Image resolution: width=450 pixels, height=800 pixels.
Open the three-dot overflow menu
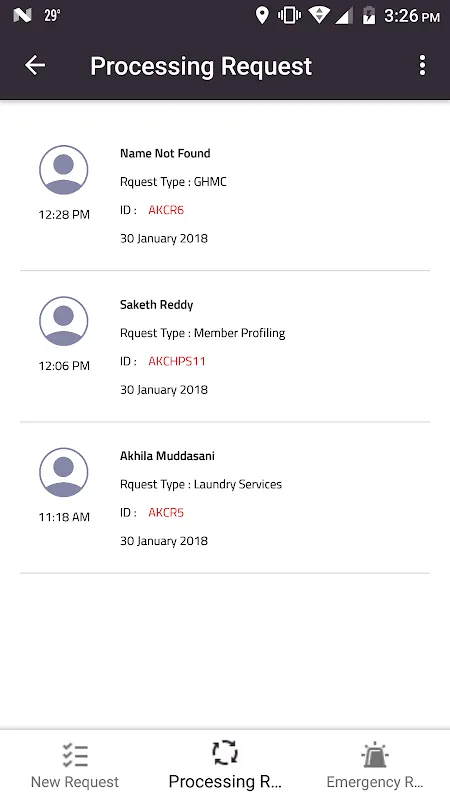422,65
